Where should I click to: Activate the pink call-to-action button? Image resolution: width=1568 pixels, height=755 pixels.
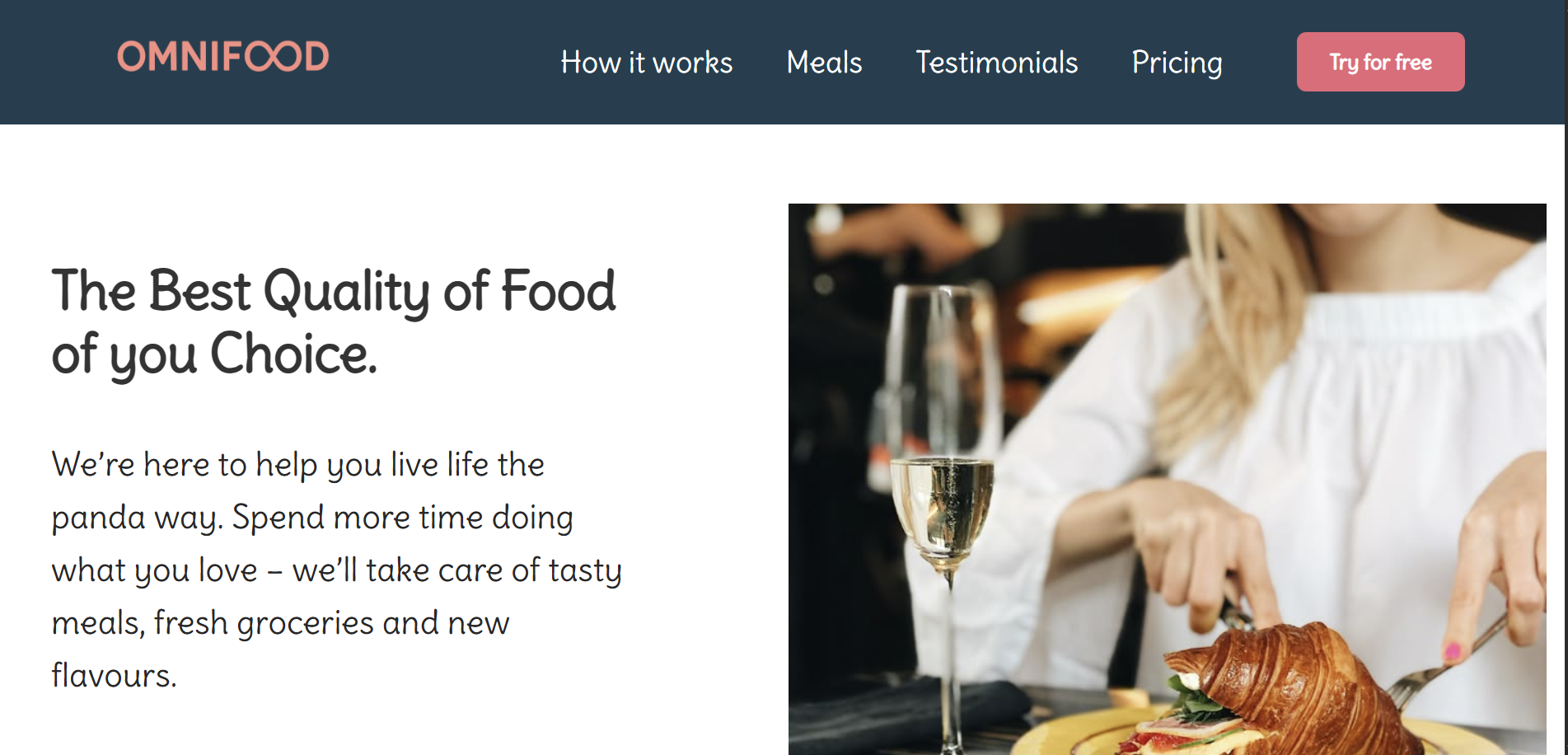click(1380, 61)
